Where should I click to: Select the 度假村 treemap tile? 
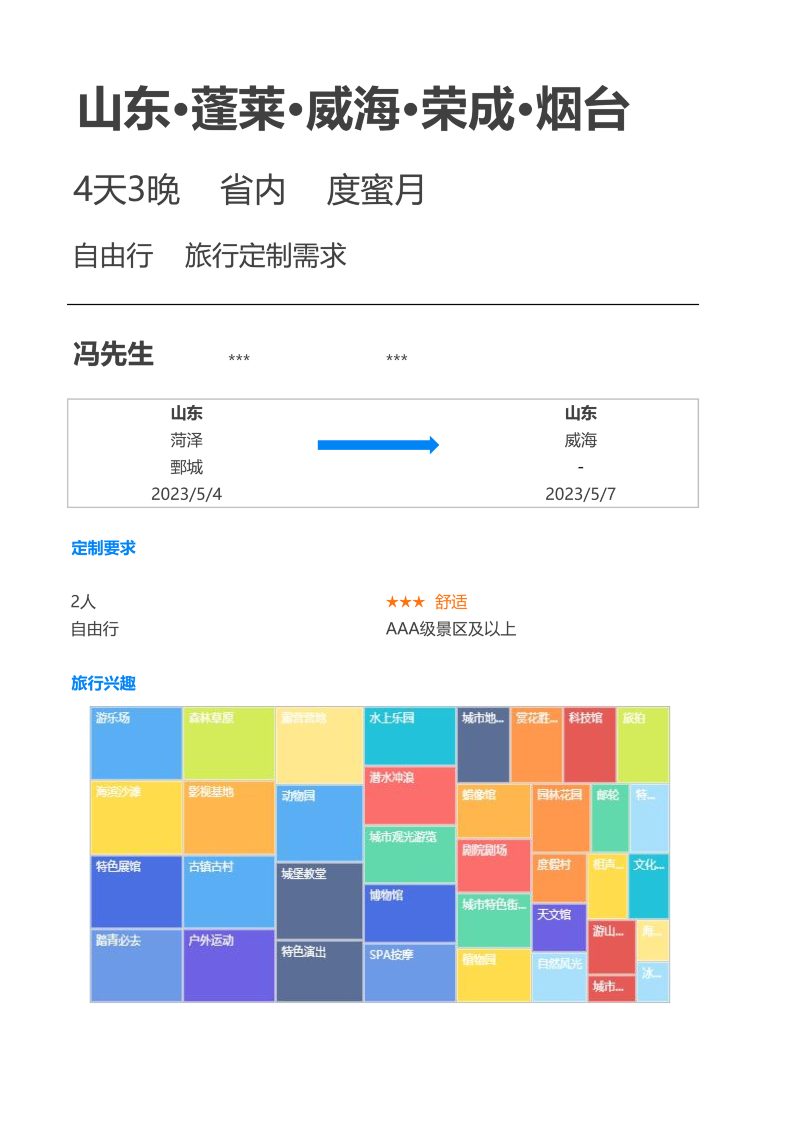pos(559,878)
